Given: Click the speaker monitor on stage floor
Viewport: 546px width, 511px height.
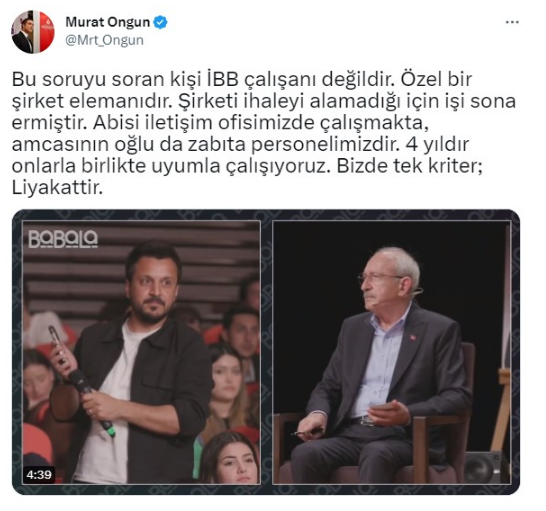Looking at the screenshot, I should 486,468.
